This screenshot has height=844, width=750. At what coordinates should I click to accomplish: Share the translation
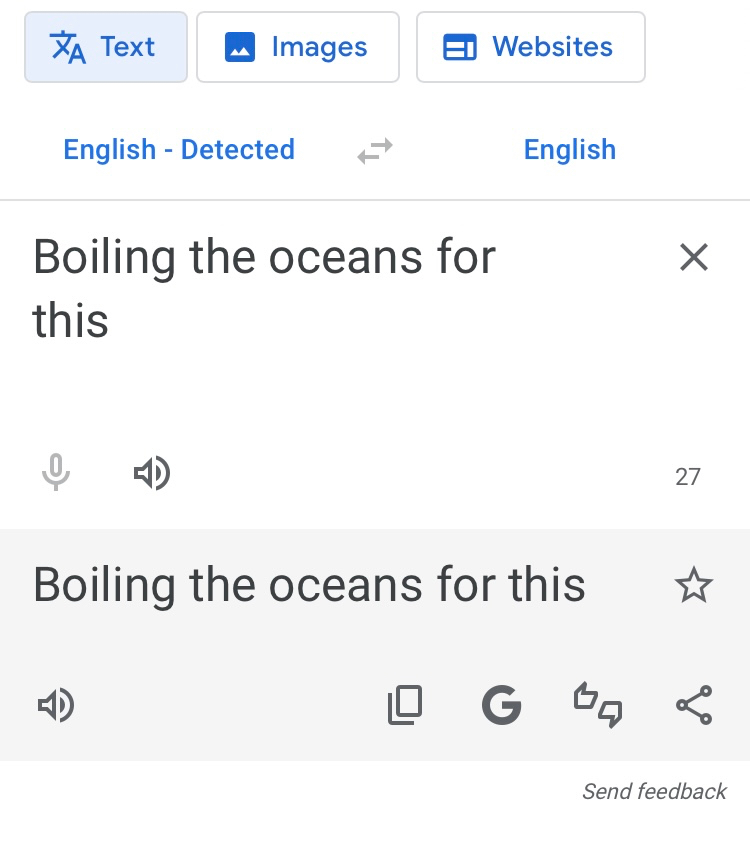click(x=694, y=706)
